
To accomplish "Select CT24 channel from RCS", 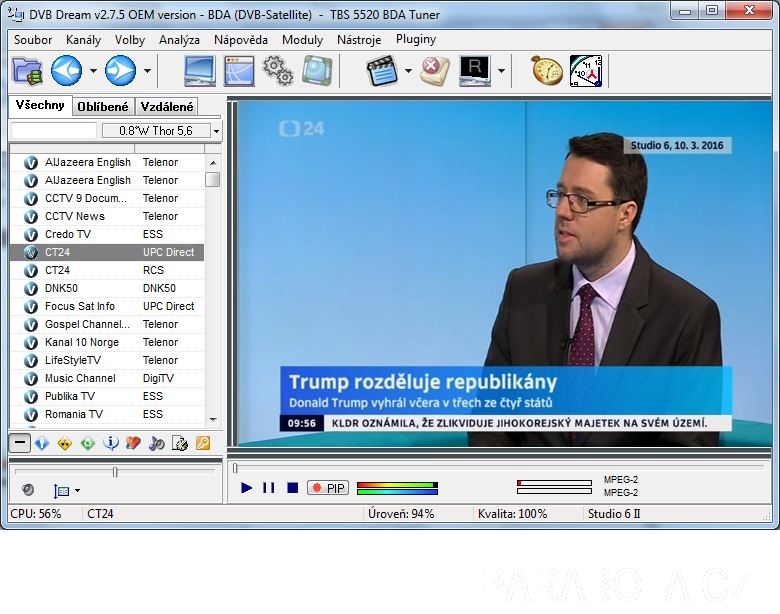I will 107,270.
